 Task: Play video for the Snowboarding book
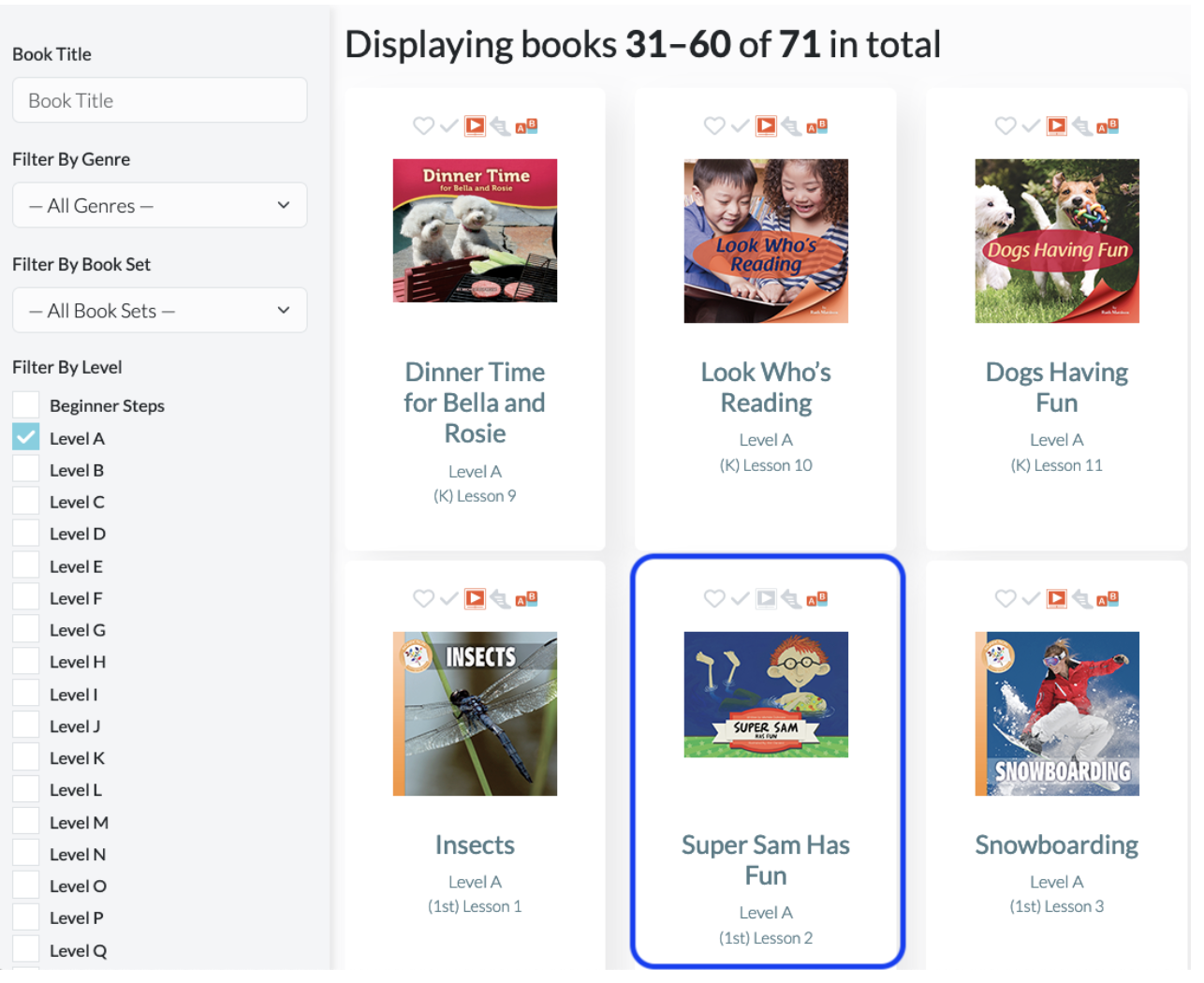pyautogui.click(x=1057, y=598)
